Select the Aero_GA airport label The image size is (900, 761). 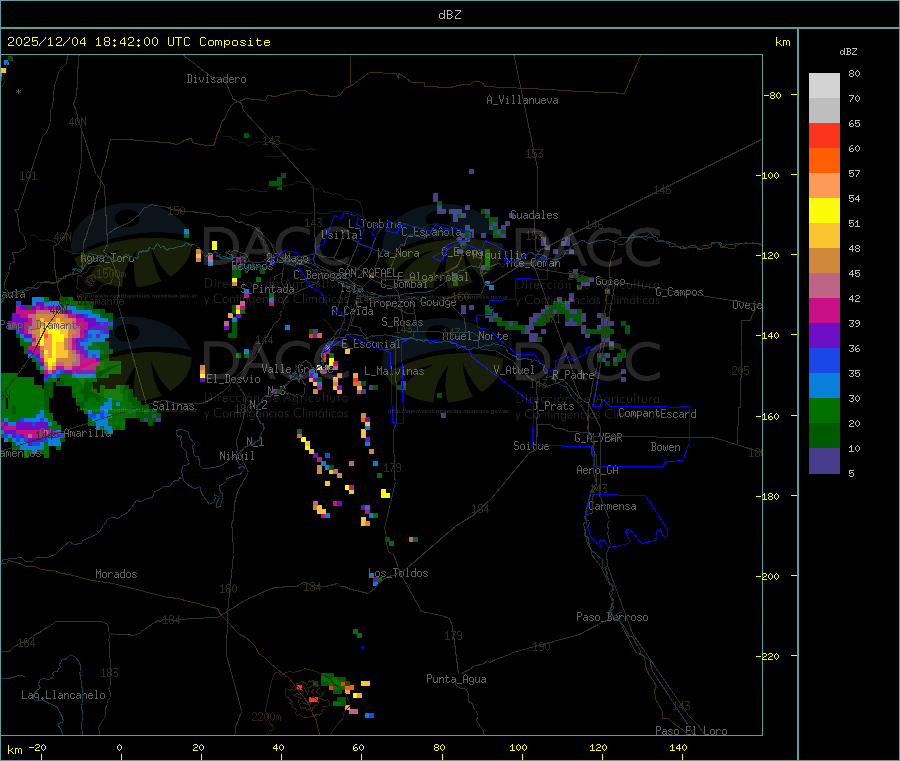point(597,470)
